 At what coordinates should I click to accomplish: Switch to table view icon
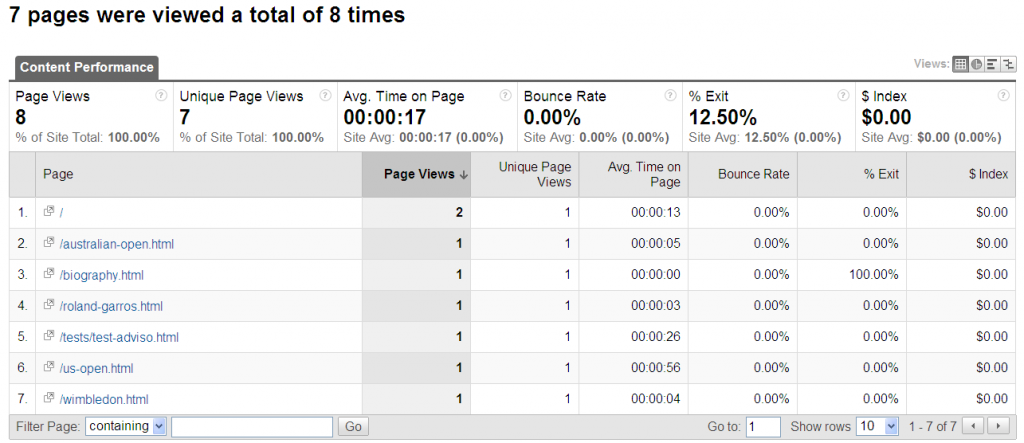tap(960, 64)
